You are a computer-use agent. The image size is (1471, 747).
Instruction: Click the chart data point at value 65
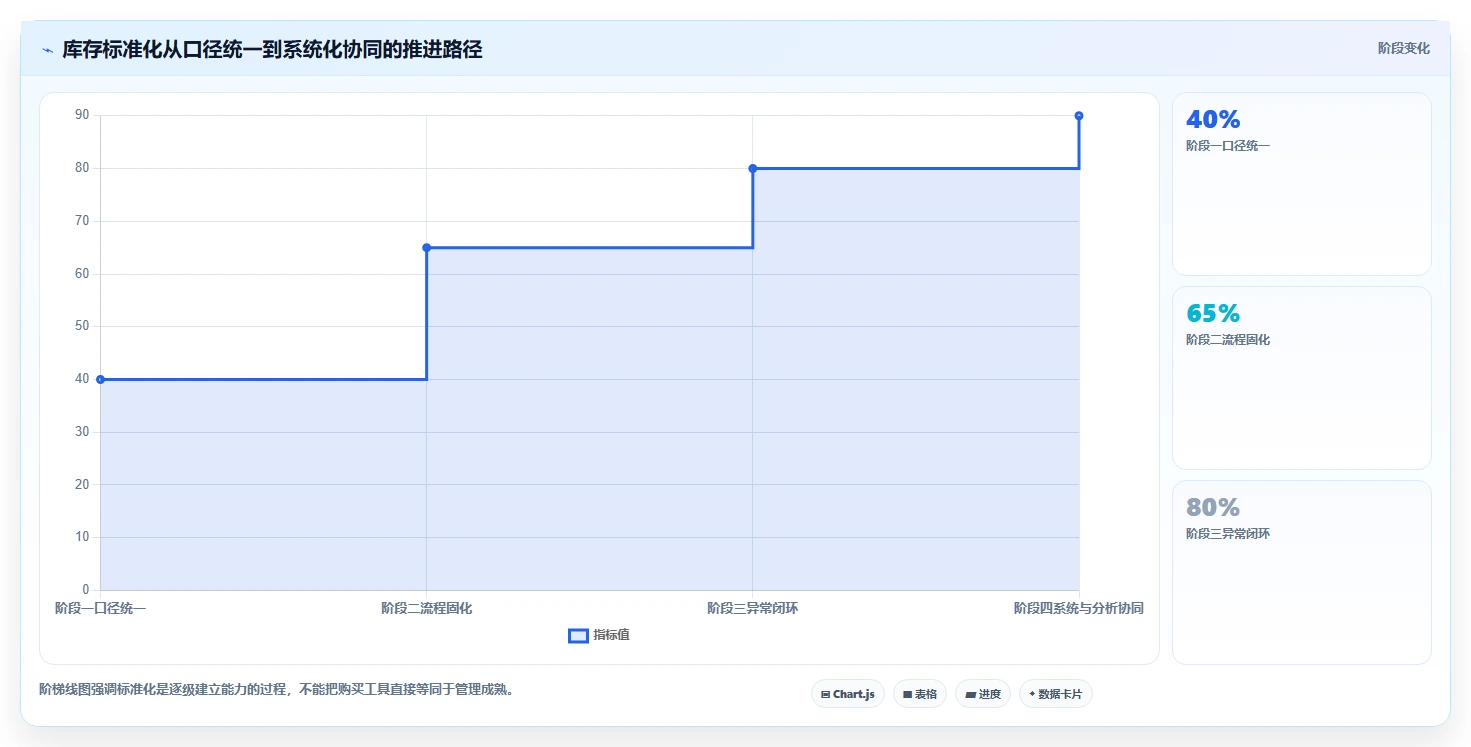[x=426, y=247]
